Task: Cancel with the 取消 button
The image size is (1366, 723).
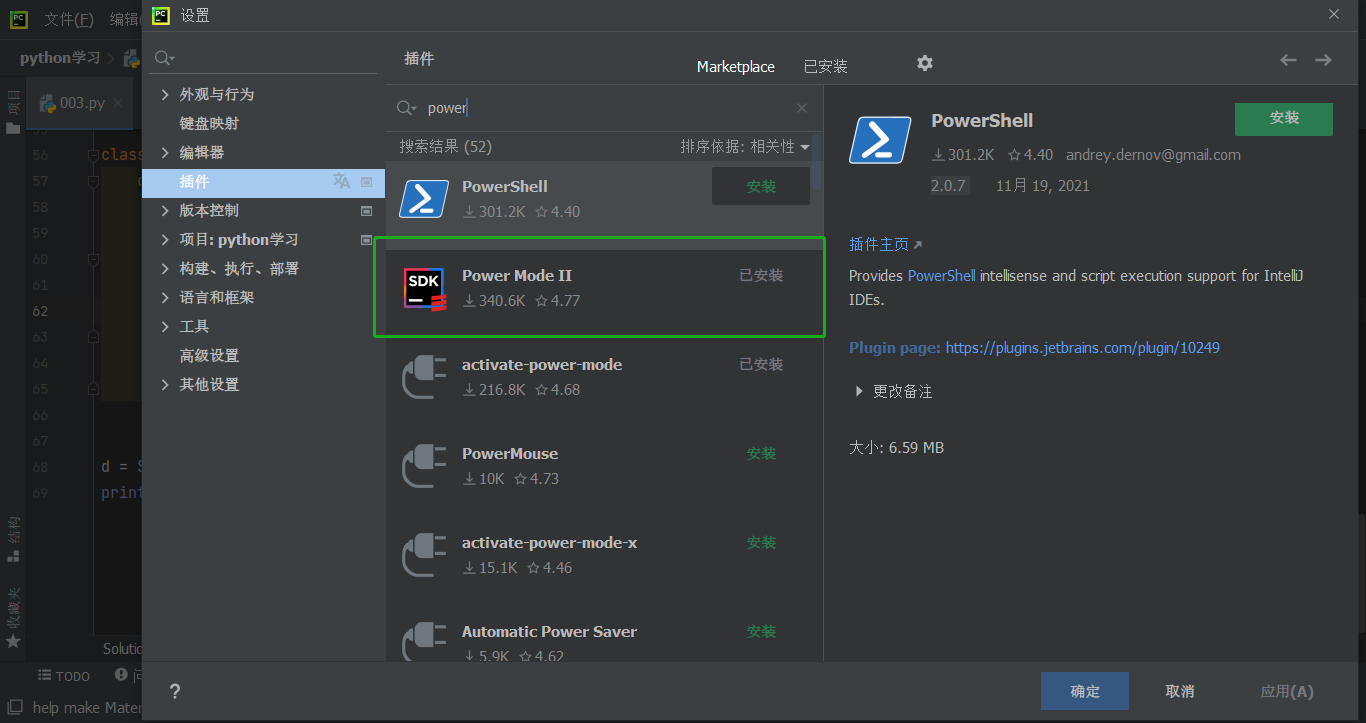Action: [x=1180, y=691]
